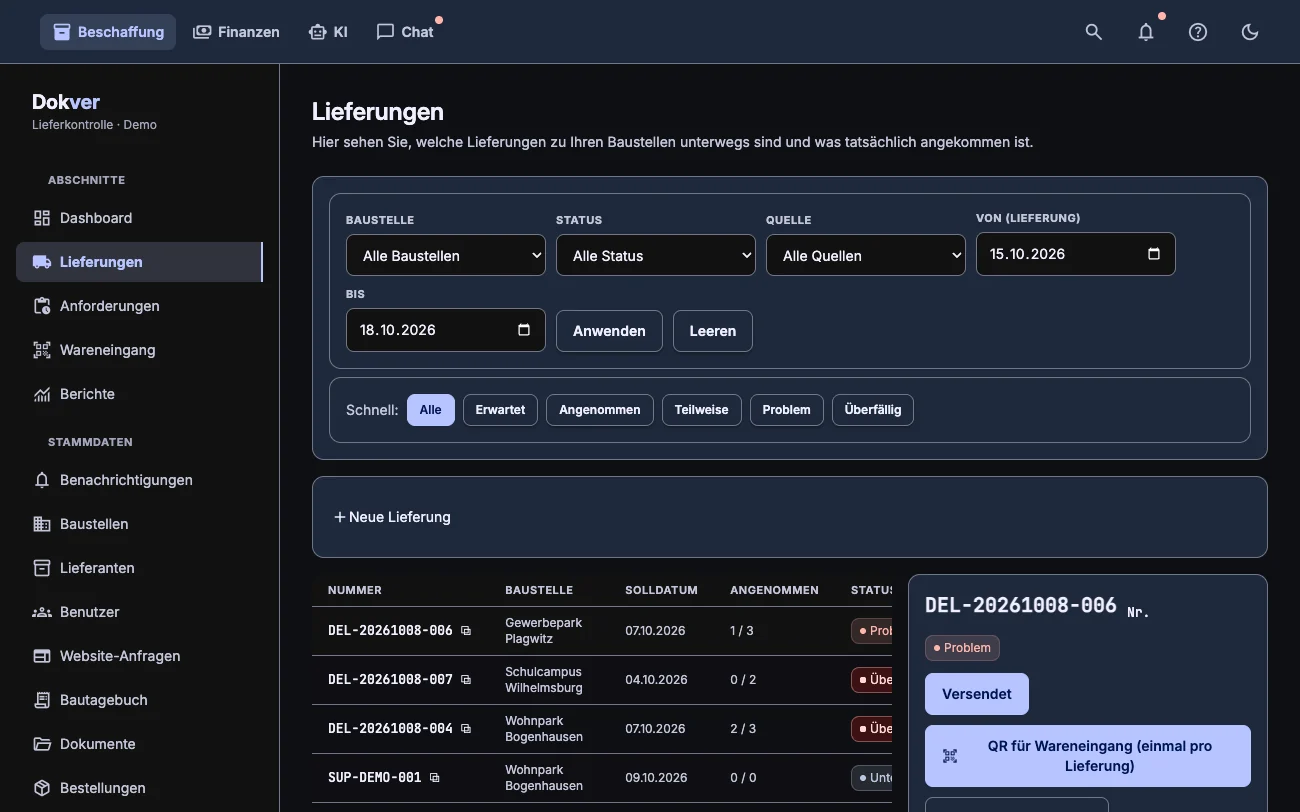Switch to the Finanzen tab
This screenshot has width=1300, height=812.
236,32
